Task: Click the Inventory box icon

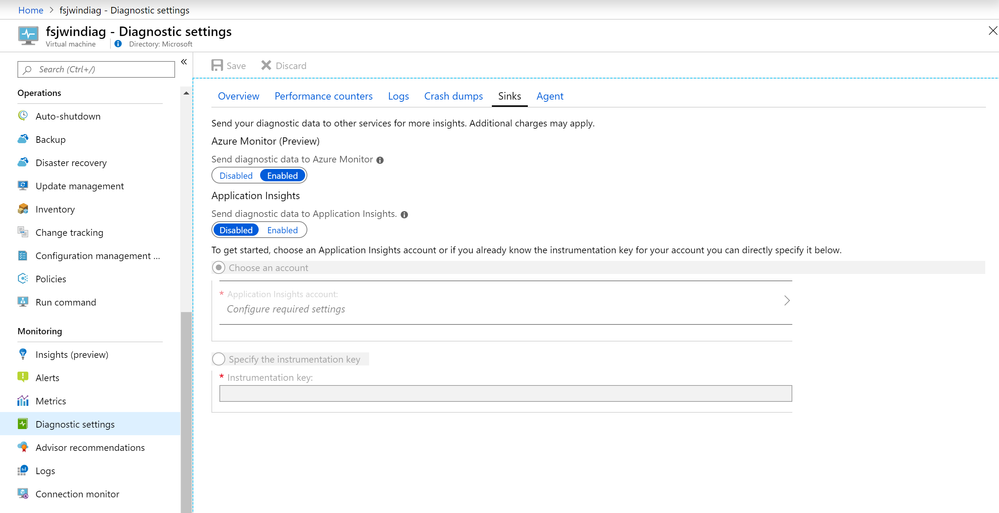Action: 23,209
